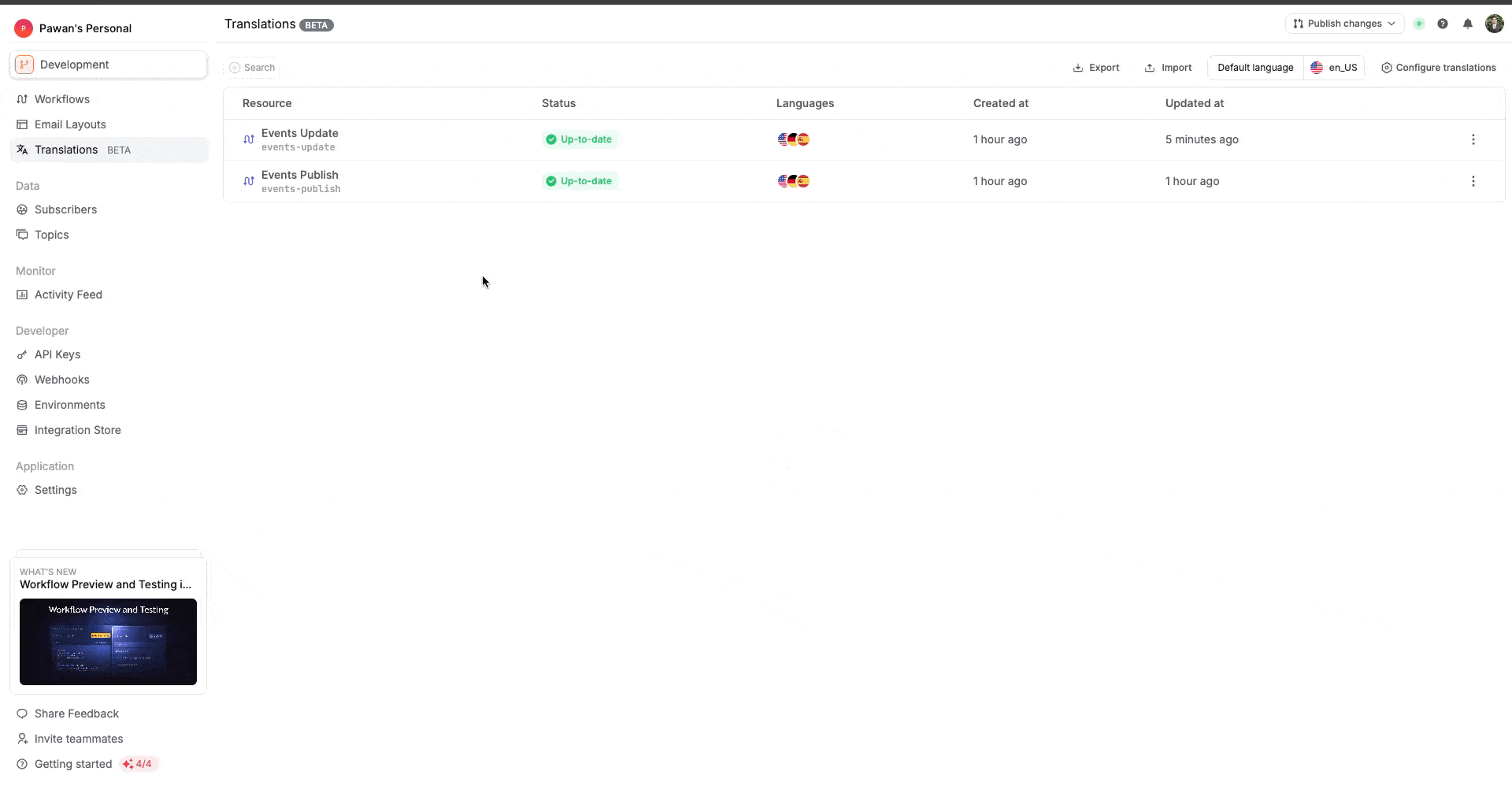The image size is (1512, 786).
Task: Open the notifications bell icon
Action: (x=1468, y=24)
